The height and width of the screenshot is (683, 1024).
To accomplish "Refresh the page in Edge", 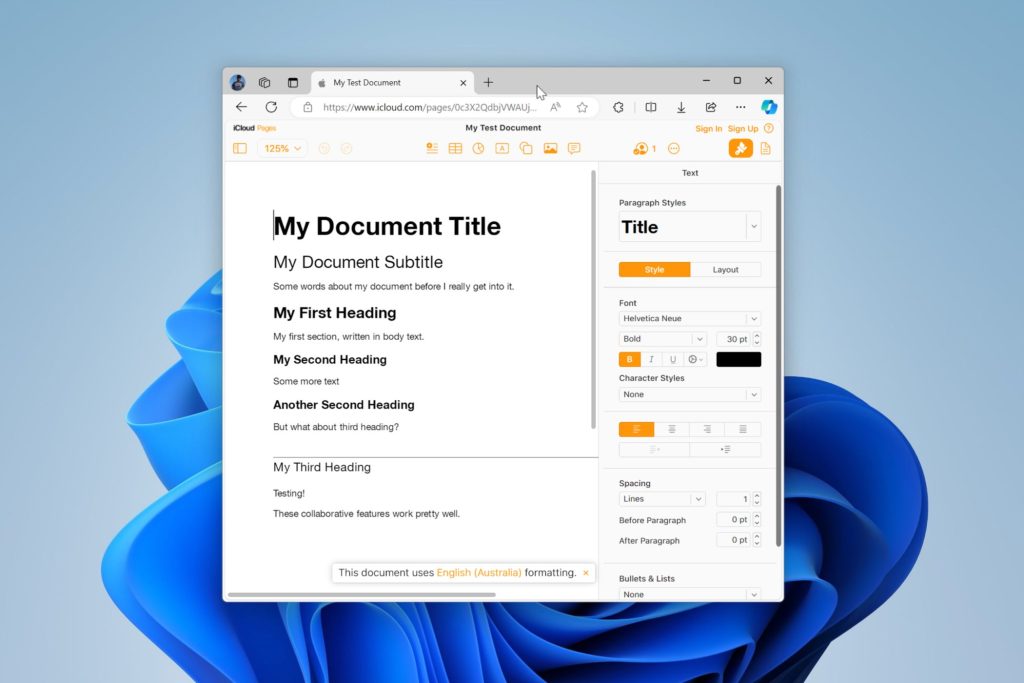I will (x=272, y=107).
